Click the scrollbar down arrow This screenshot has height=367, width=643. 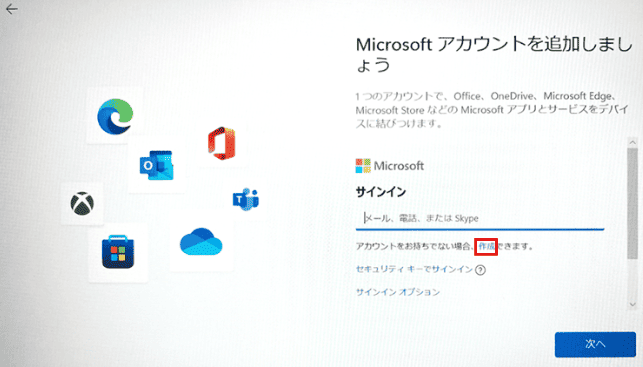pyautogui.click(x=632, y=304)
